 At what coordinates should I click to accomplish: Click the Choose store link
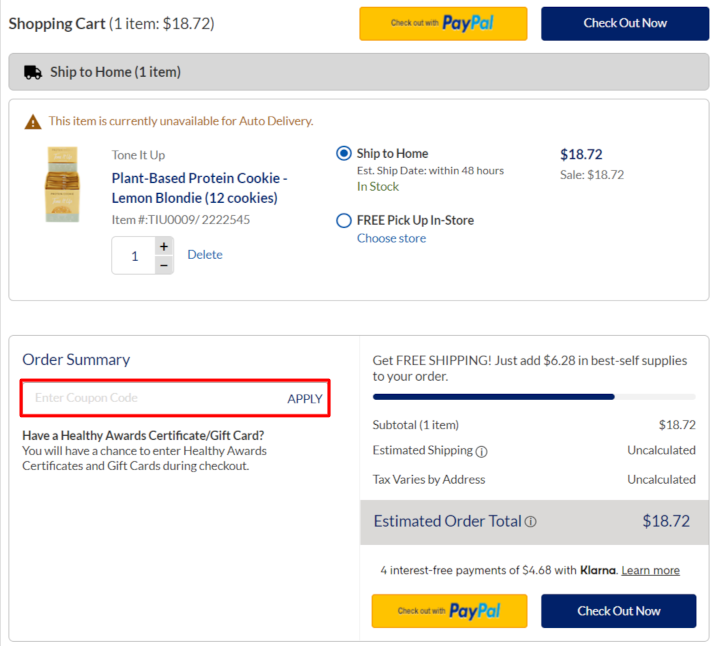pos(391,238)
